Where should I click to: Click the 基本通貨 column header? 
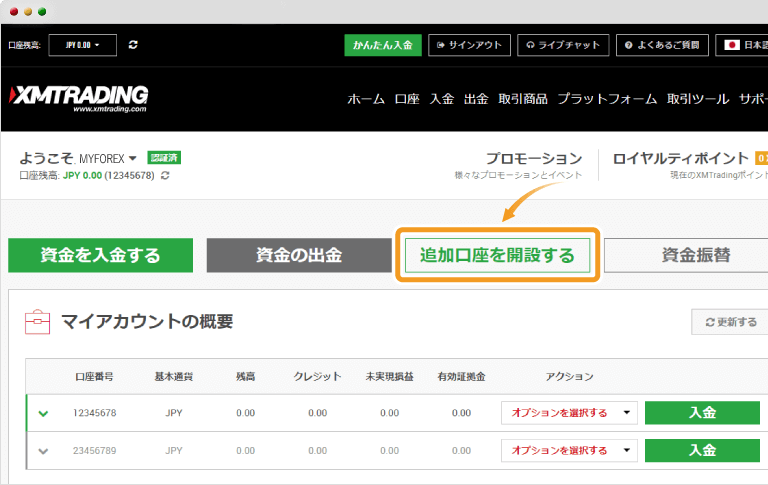tap(174, 377)
